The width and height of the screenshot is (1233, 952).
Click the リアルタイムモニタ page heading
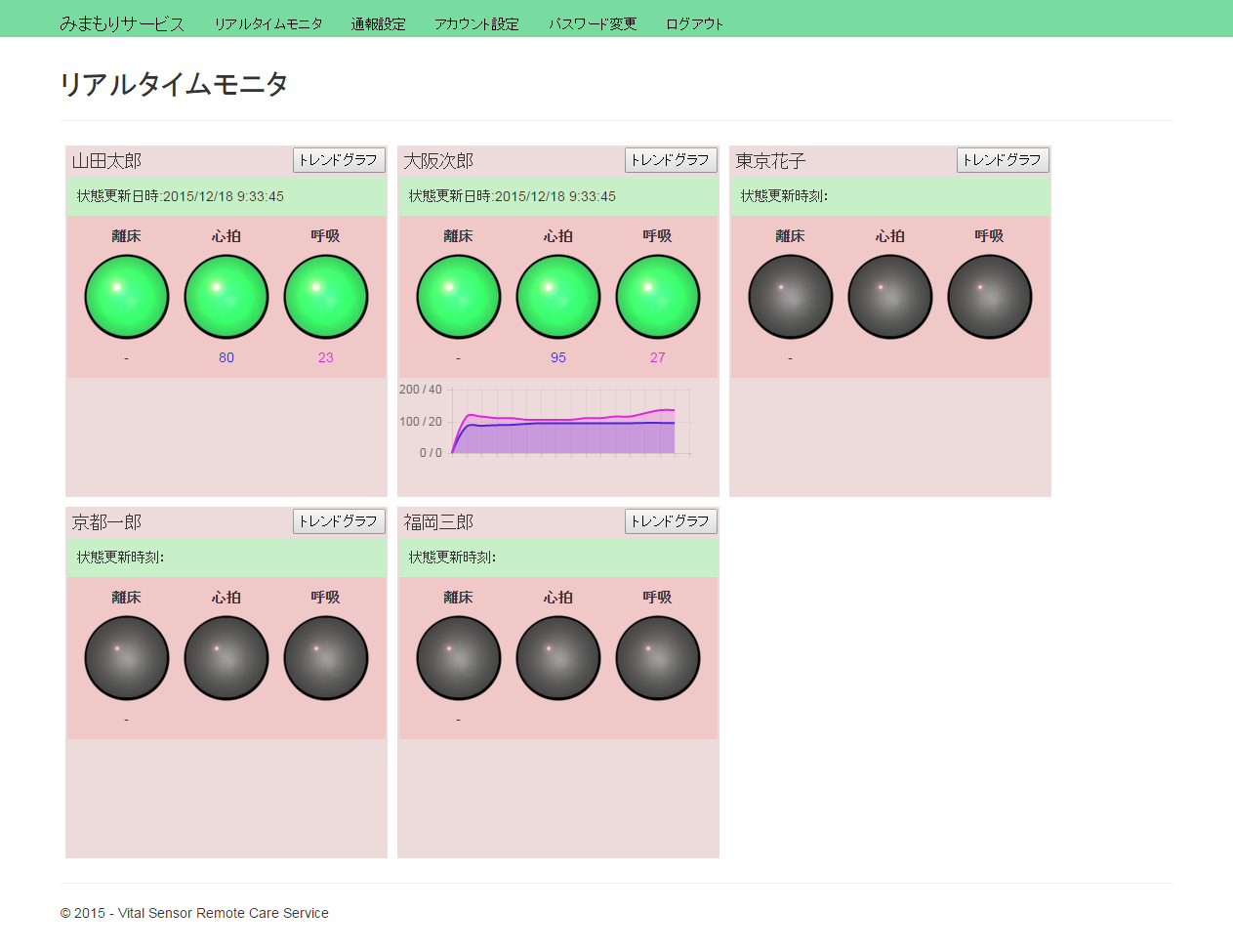174,84
